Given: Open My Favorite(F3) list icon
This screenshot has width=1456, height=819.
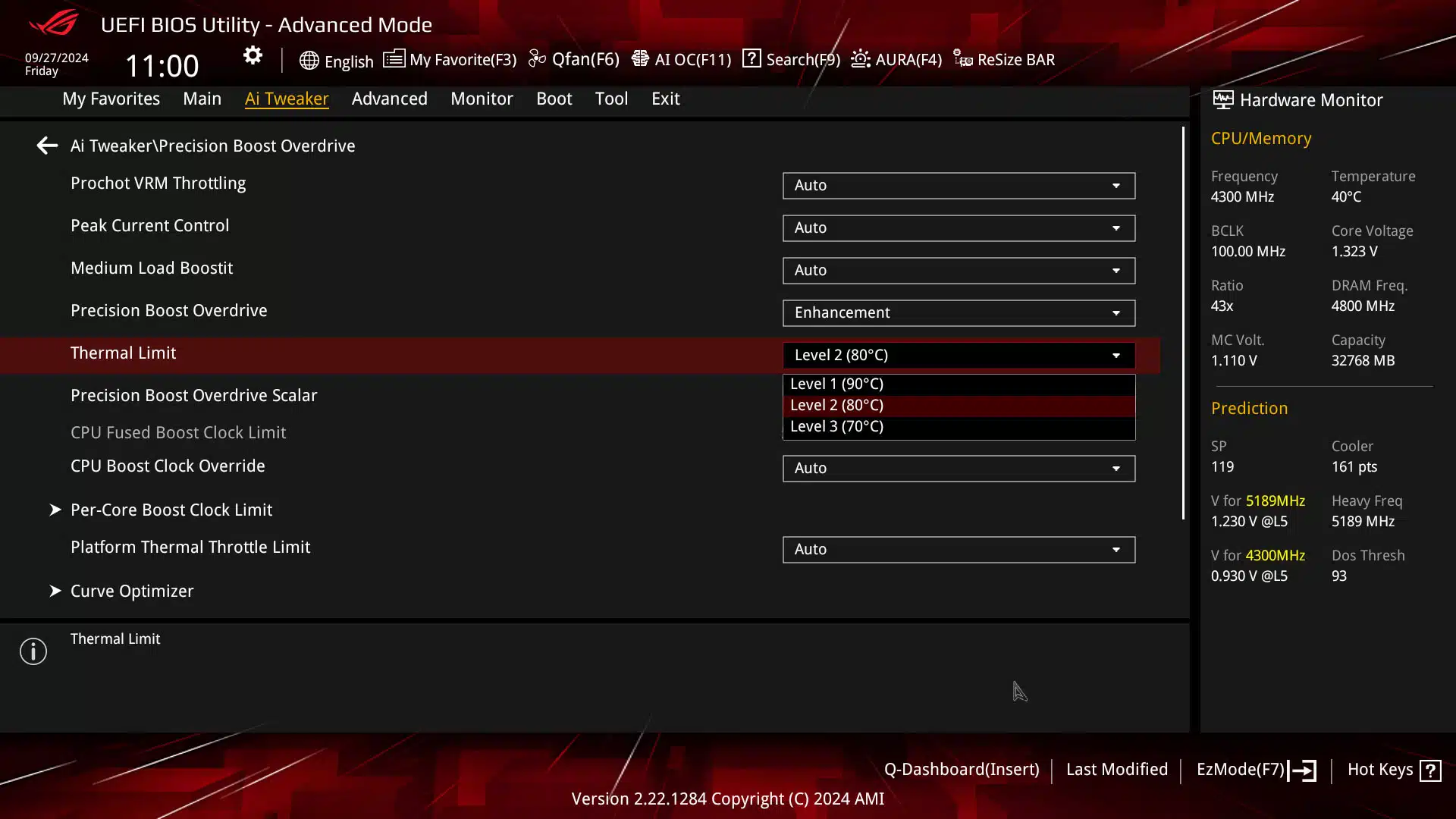Looking at the screenshot, I should click(394, 58).
